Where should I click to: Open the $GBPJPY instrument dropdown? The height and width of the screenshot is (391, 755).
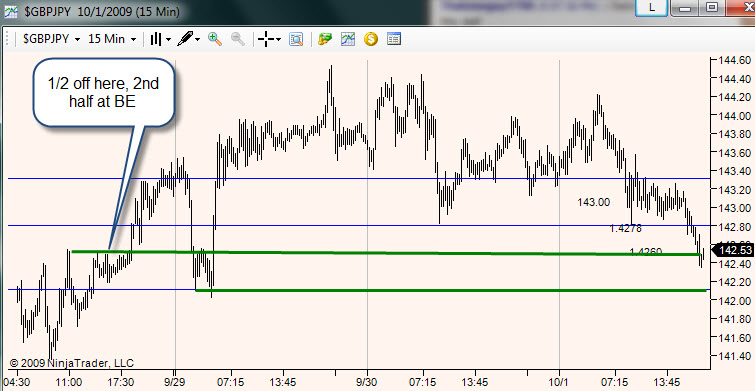(51, 39)
